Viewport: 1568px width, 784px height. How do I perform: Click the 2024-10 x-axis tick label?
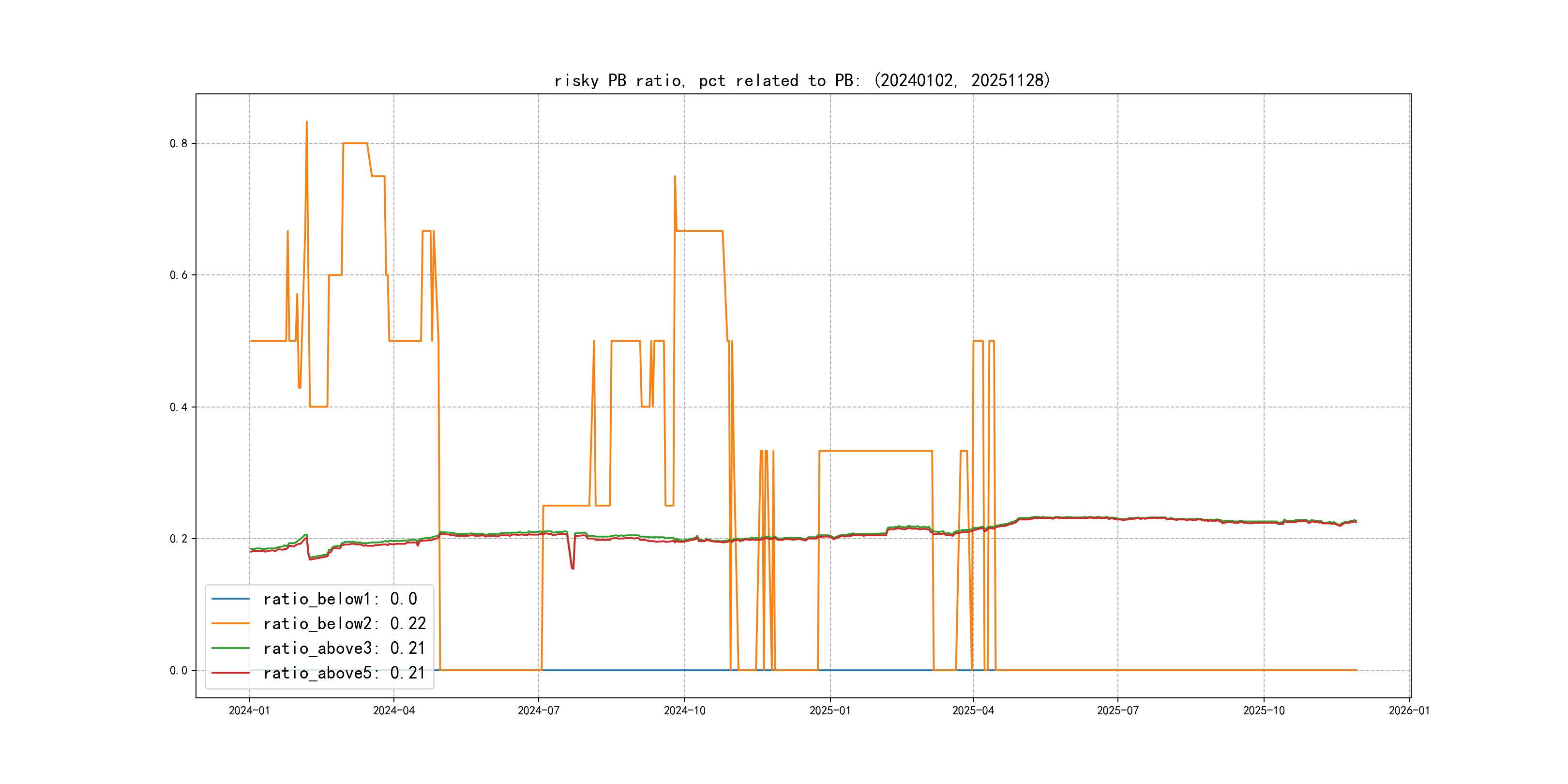pyautogui.click(x=684, y=710)
